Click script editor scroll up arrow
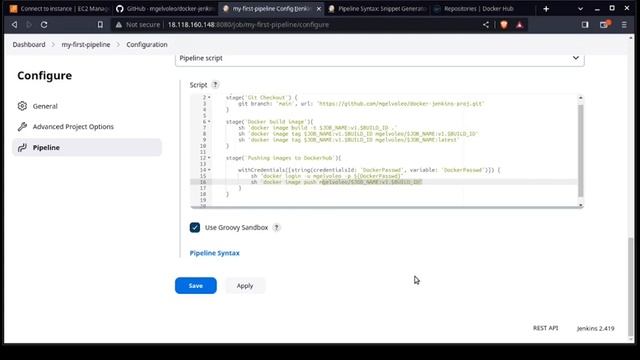Viewport: 640px width, 360px height. (580, 98)
